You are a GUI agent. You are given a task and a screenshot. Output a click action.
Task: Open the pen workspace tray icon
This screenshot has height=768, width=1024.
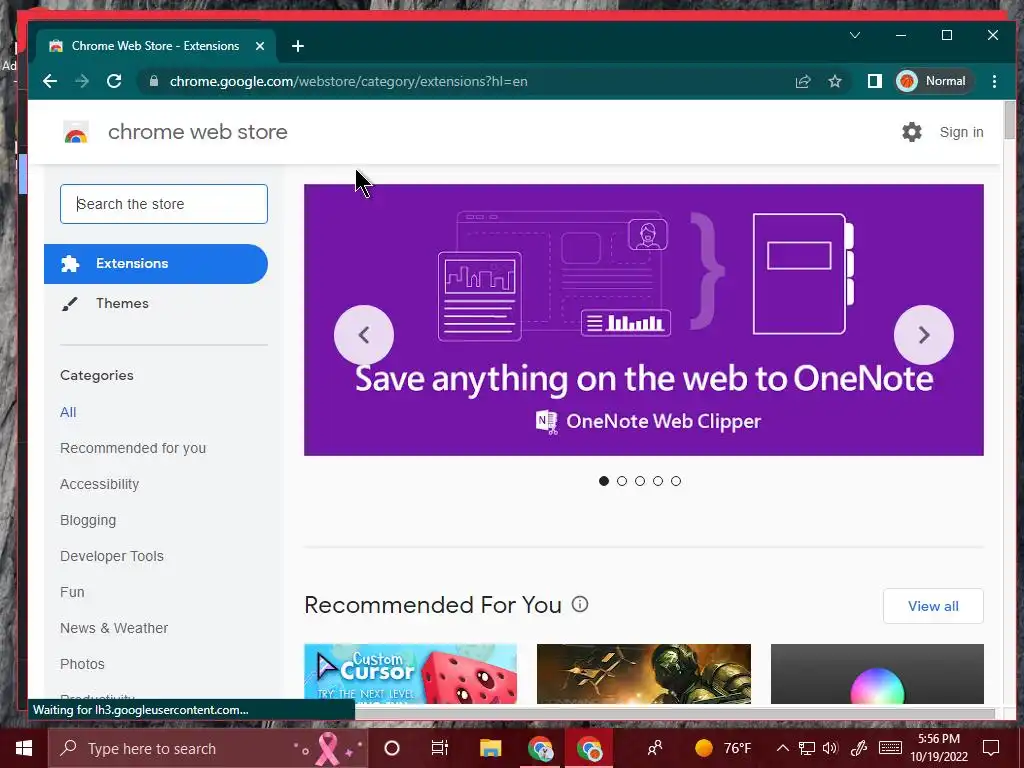(858, 748)
